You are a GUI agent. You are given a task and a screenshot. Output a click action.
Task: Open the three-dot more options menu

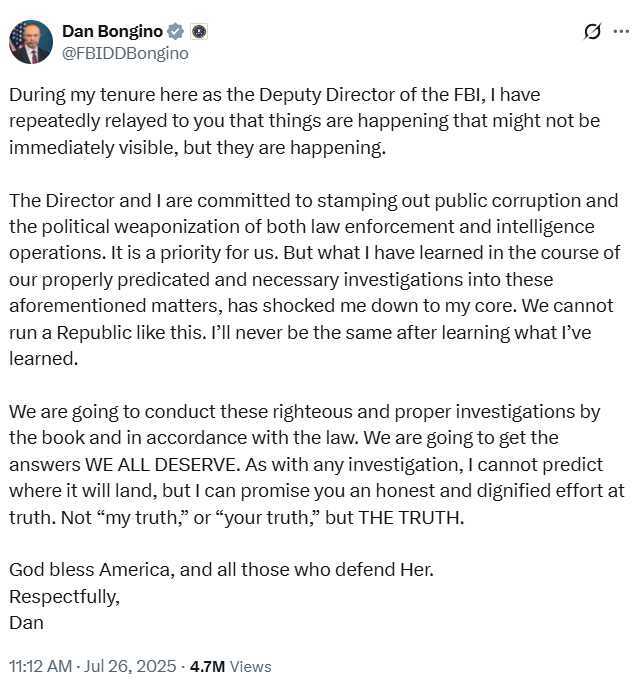[622, 31]
